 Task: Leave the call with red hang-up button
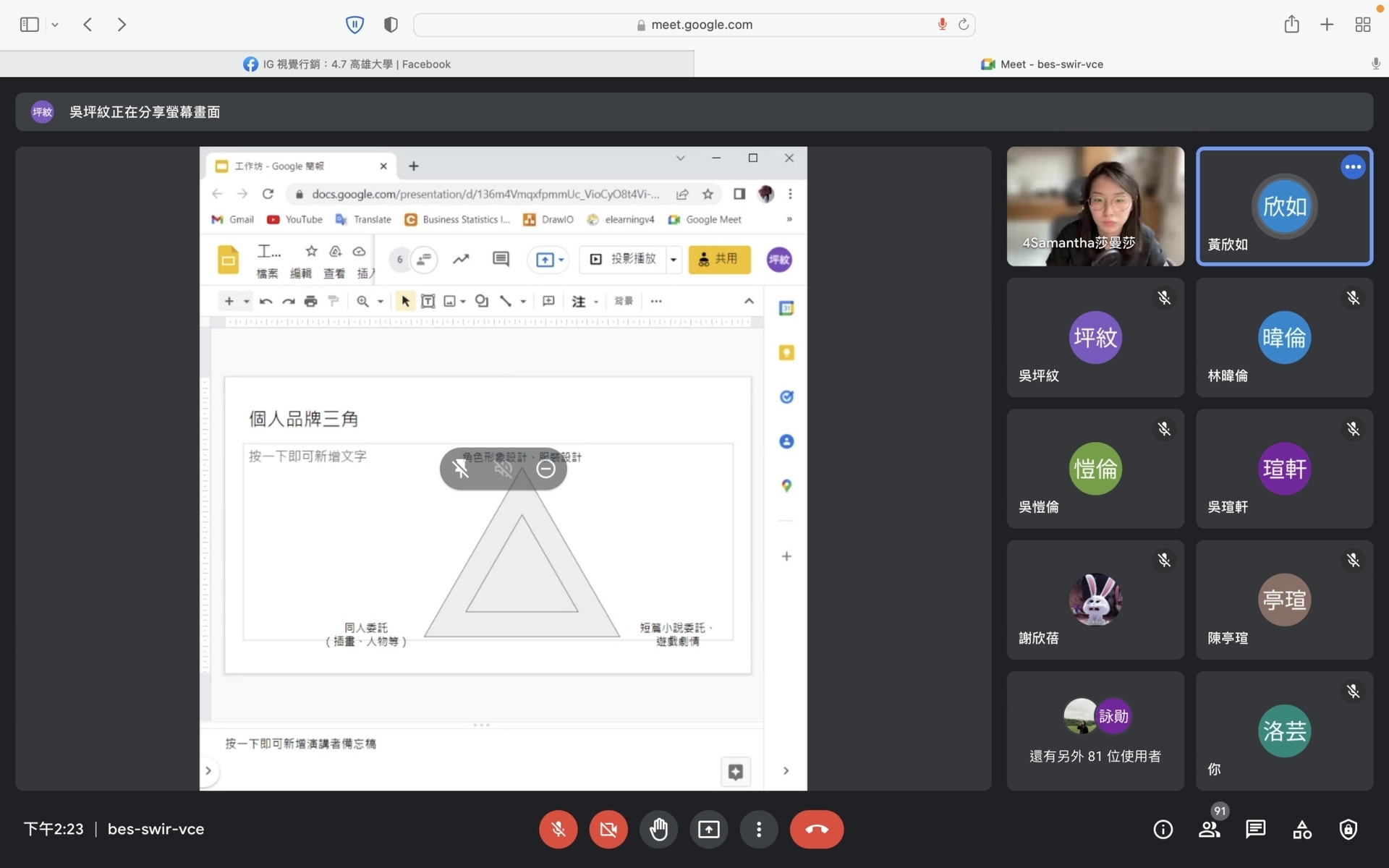817,829
